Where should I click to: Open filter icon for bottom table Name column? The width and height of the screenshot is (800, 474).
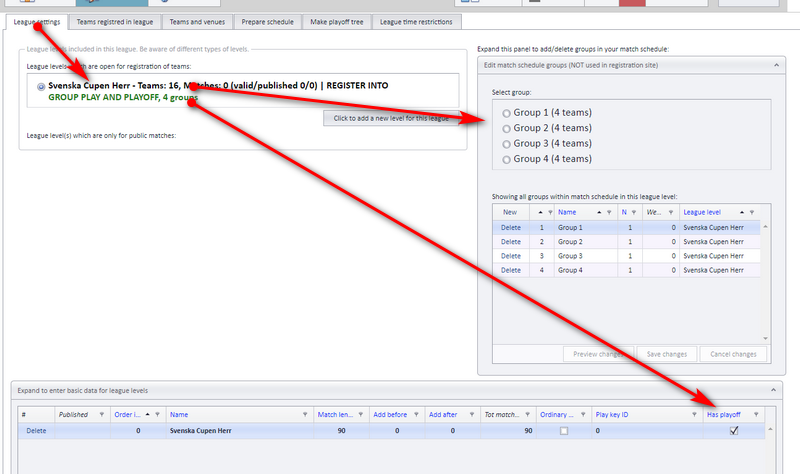tap(305, 414)
